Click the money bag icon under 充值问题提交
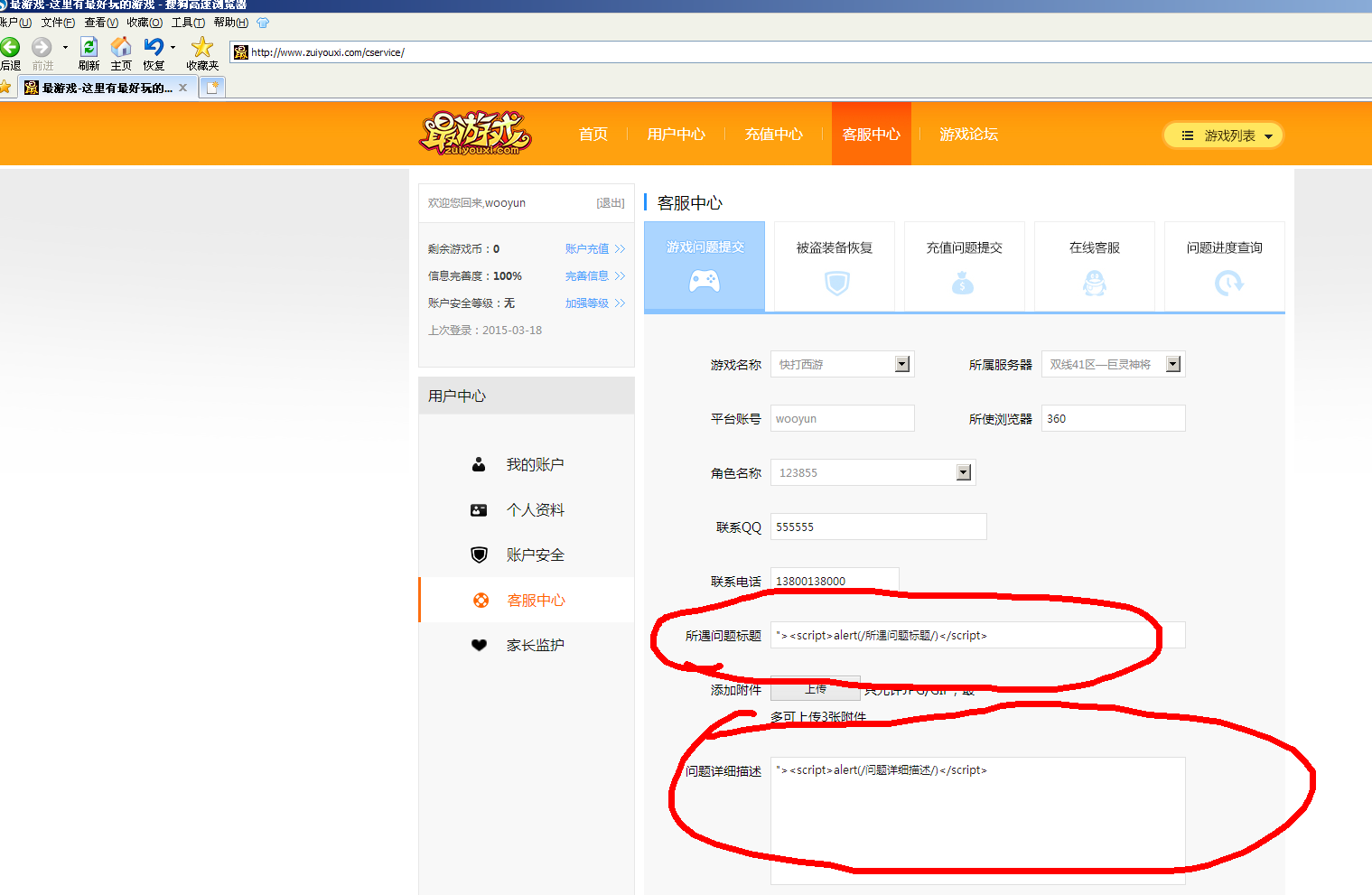Viewport: 1372px width, 895px height. click(963, 284)
